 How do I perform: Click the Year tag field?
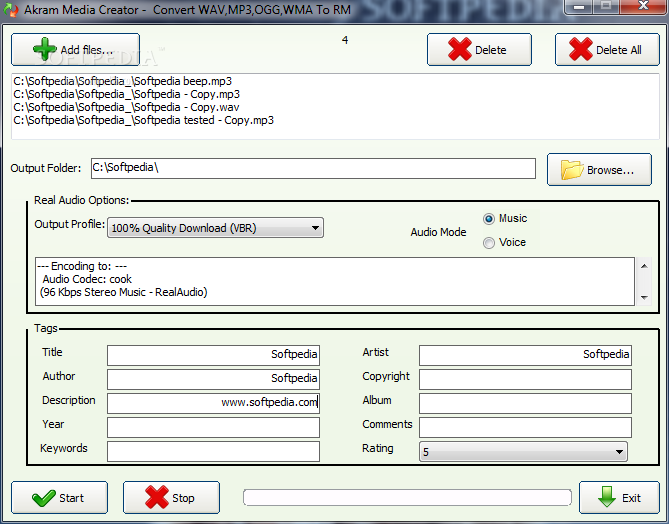click(213, 427)
